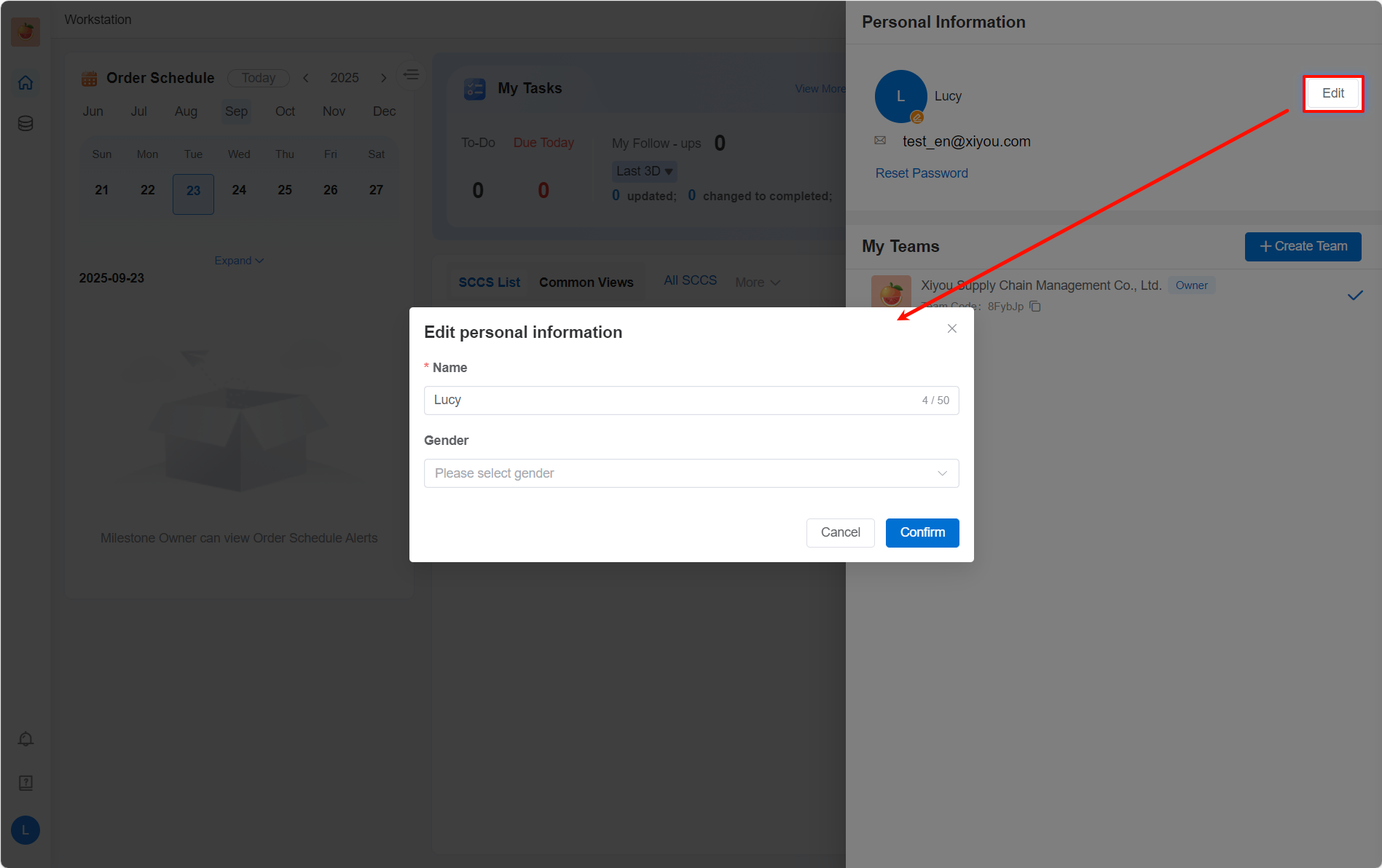Image resolution: width=1382 pixels, height=868 pixels.
Task: Click the Cancel button in the dialog
Action: pyautogui.click(x=840, y=532)
